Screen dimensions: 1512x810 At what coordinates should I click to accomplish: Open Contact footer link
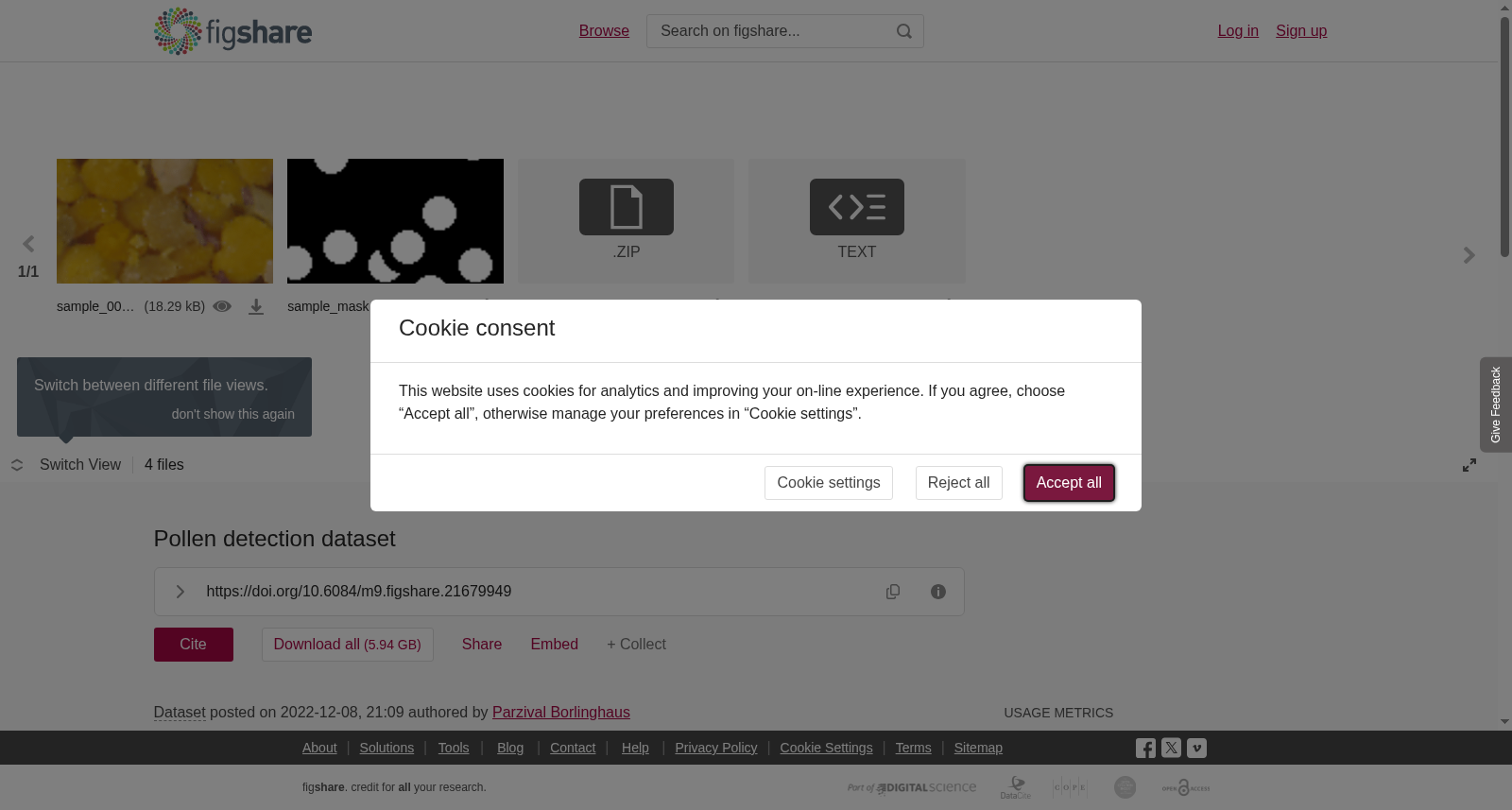pos(573,748)
